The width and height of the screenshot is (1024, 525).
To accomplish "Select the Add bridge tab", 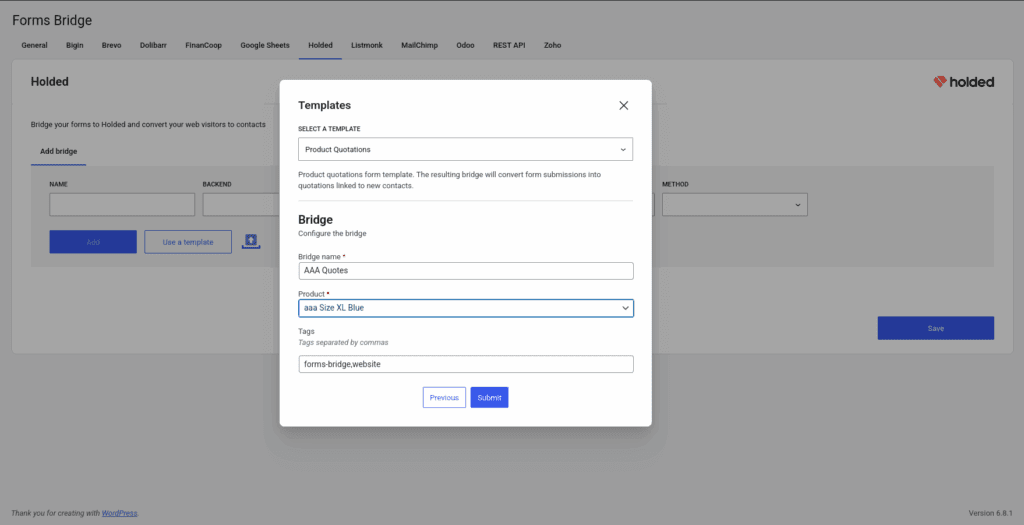I will (x=59, y=151).
